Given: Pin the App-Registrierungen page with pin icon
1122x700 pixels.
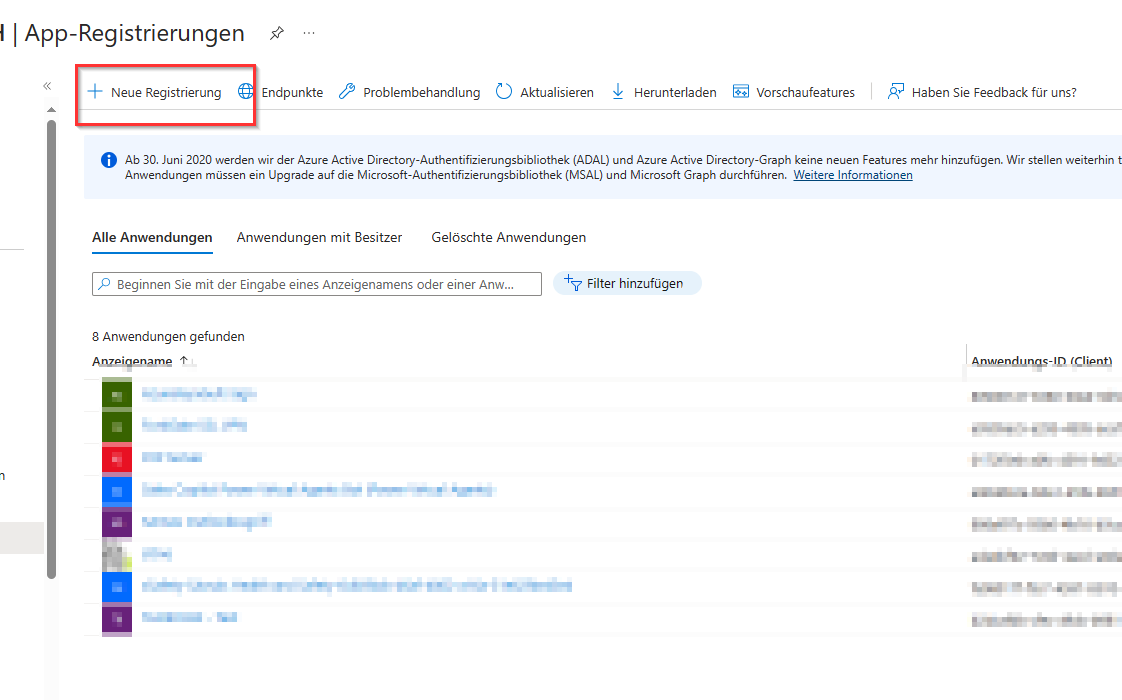Looking at the screenshot, I should coord(277,33).
